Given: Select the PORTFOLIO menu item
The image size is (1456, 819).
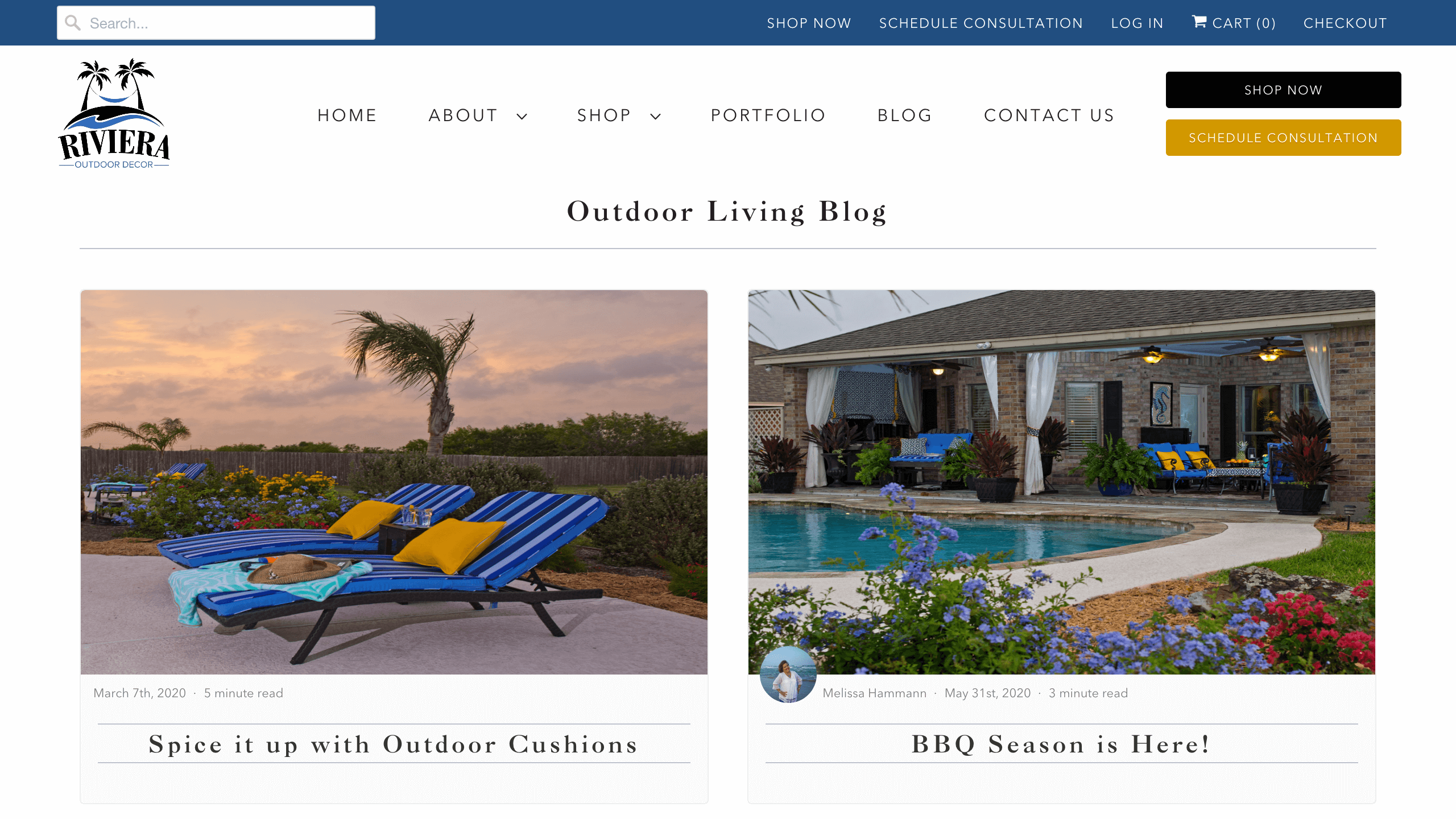Looking at the screenshot, I should click(x=768, y=115).
